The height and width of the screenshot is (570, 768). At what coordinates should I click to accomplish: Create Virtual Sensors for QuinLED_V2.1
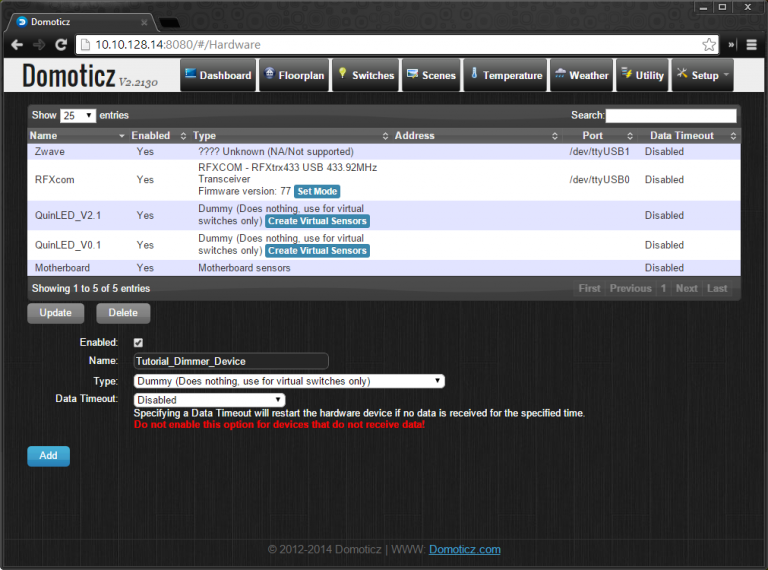pyautogui.click(x=318, y=221)
